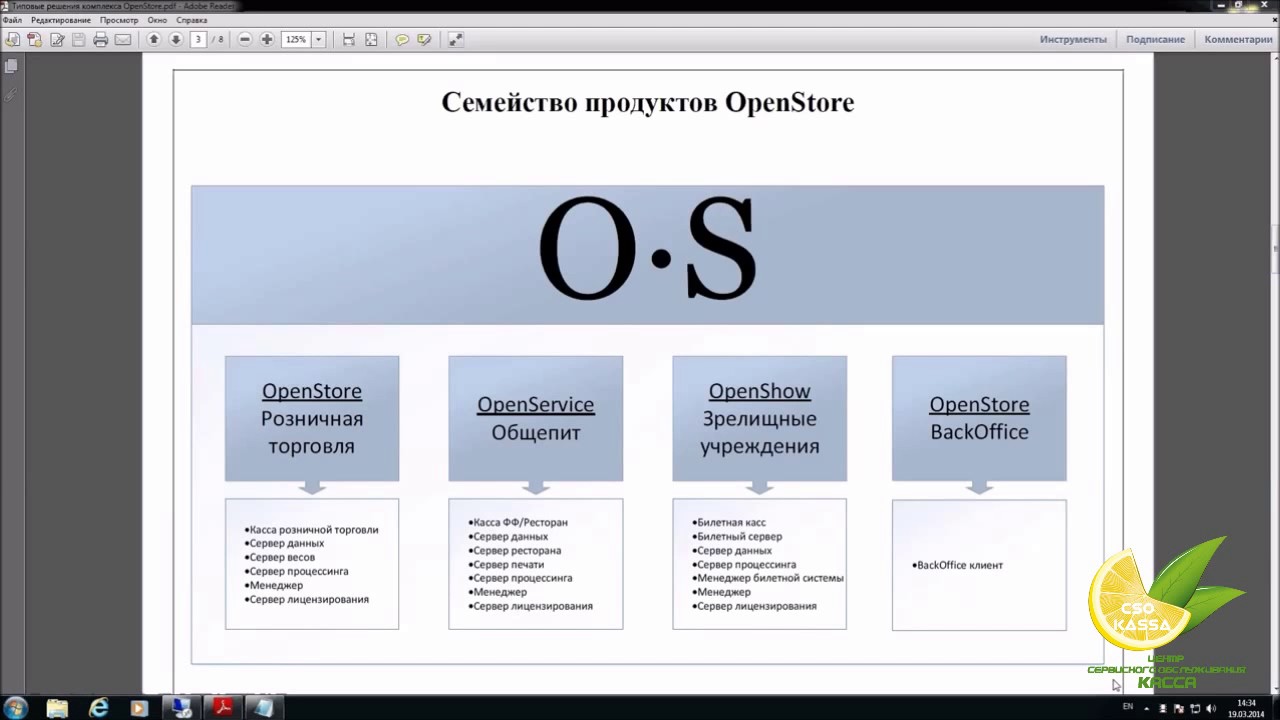1280x720 pixels.
Task: Open the Комментарии pane
Action: click(1238, 40)
